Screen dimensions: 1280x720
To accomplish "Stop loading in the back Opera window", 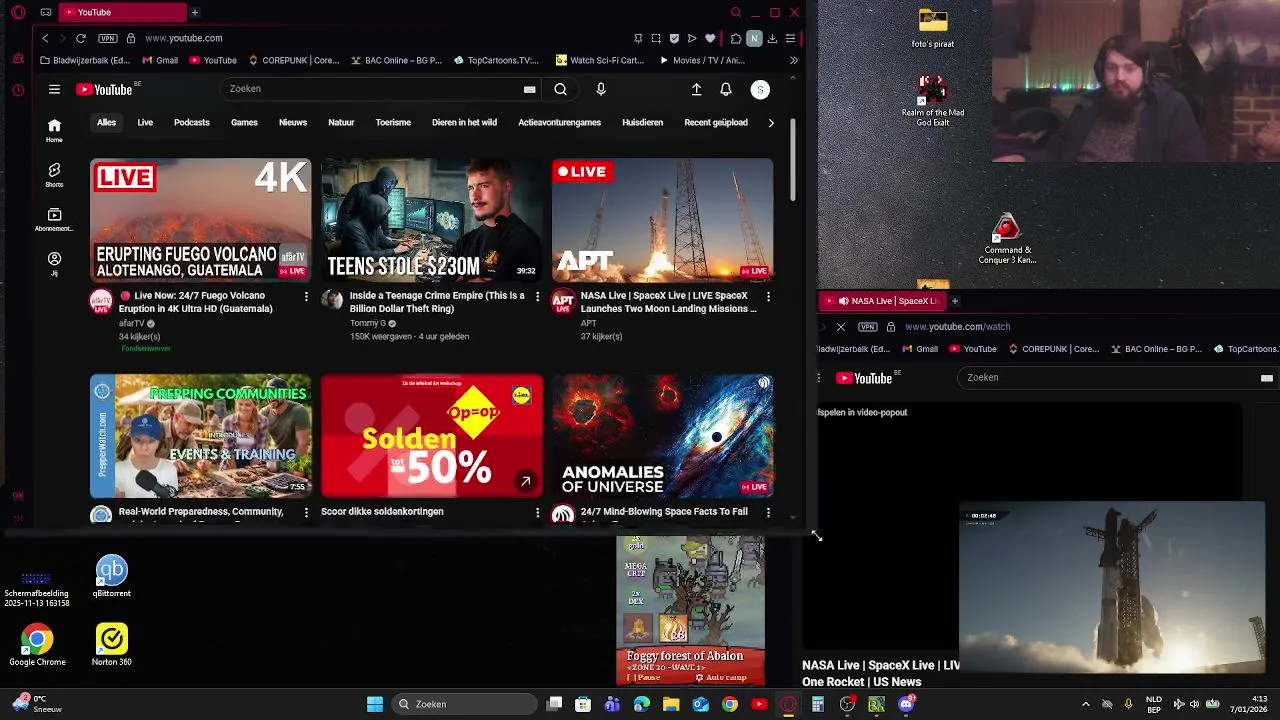I will pos(841,327).
